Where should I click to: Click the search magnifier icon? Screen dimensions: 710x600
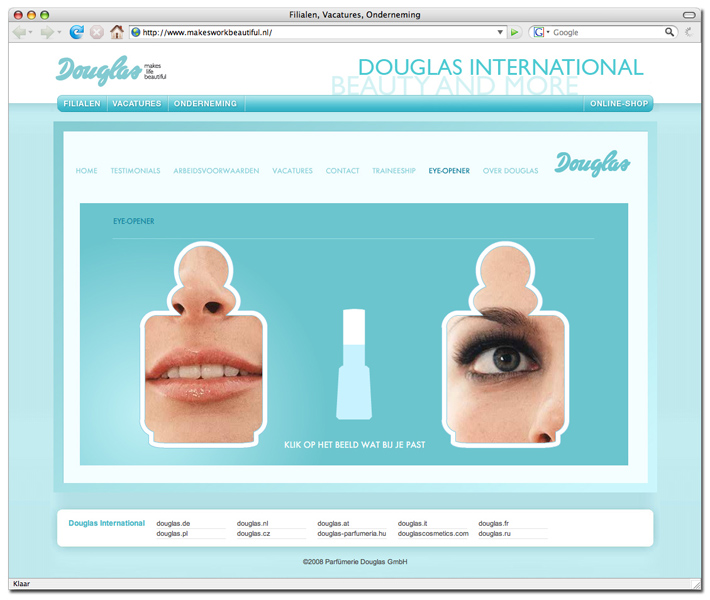(x=669, y=32)
